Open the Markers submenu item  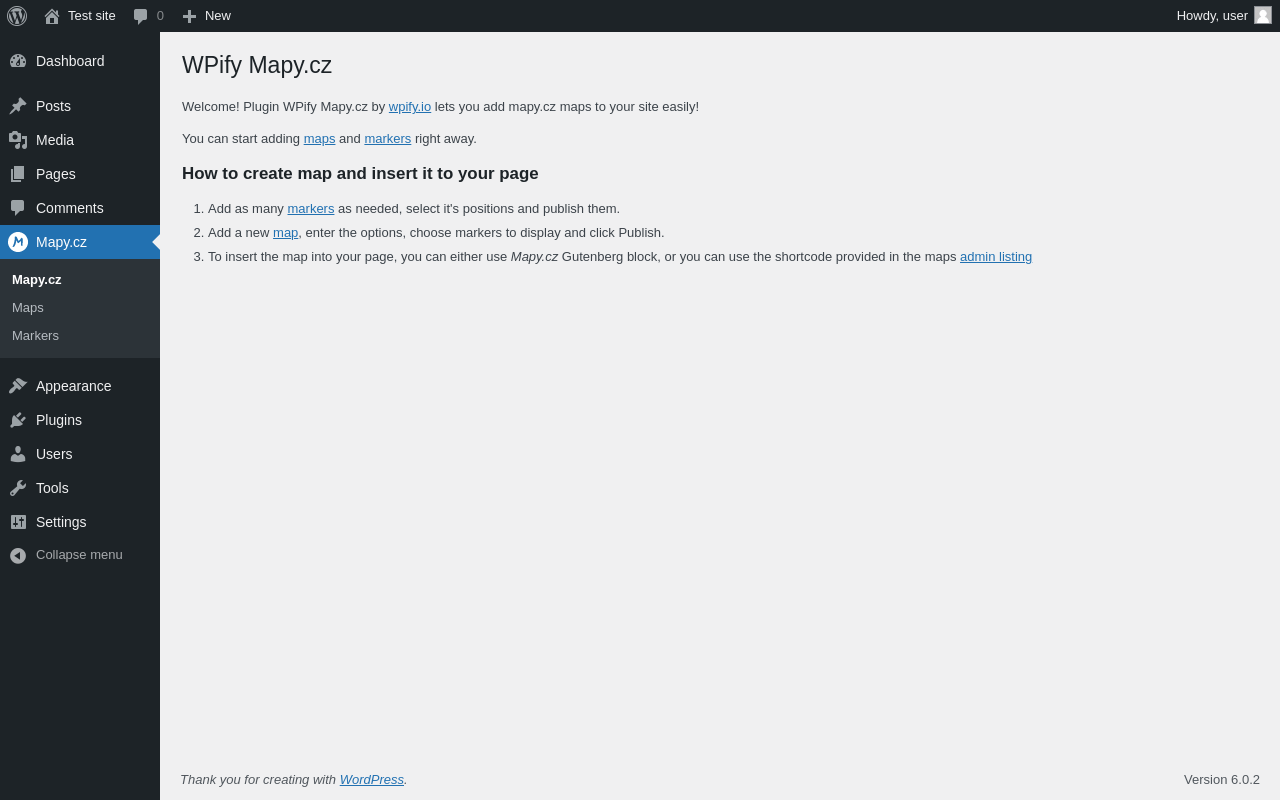pos(35,336)
